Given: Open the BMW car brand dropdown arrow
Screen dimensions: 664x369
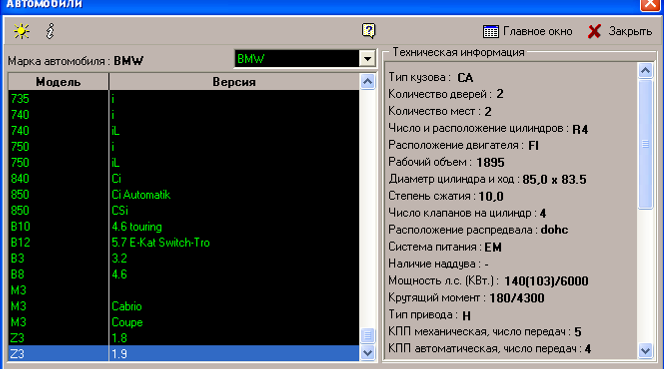Looking at the screenshot, I should coord(368,59).
